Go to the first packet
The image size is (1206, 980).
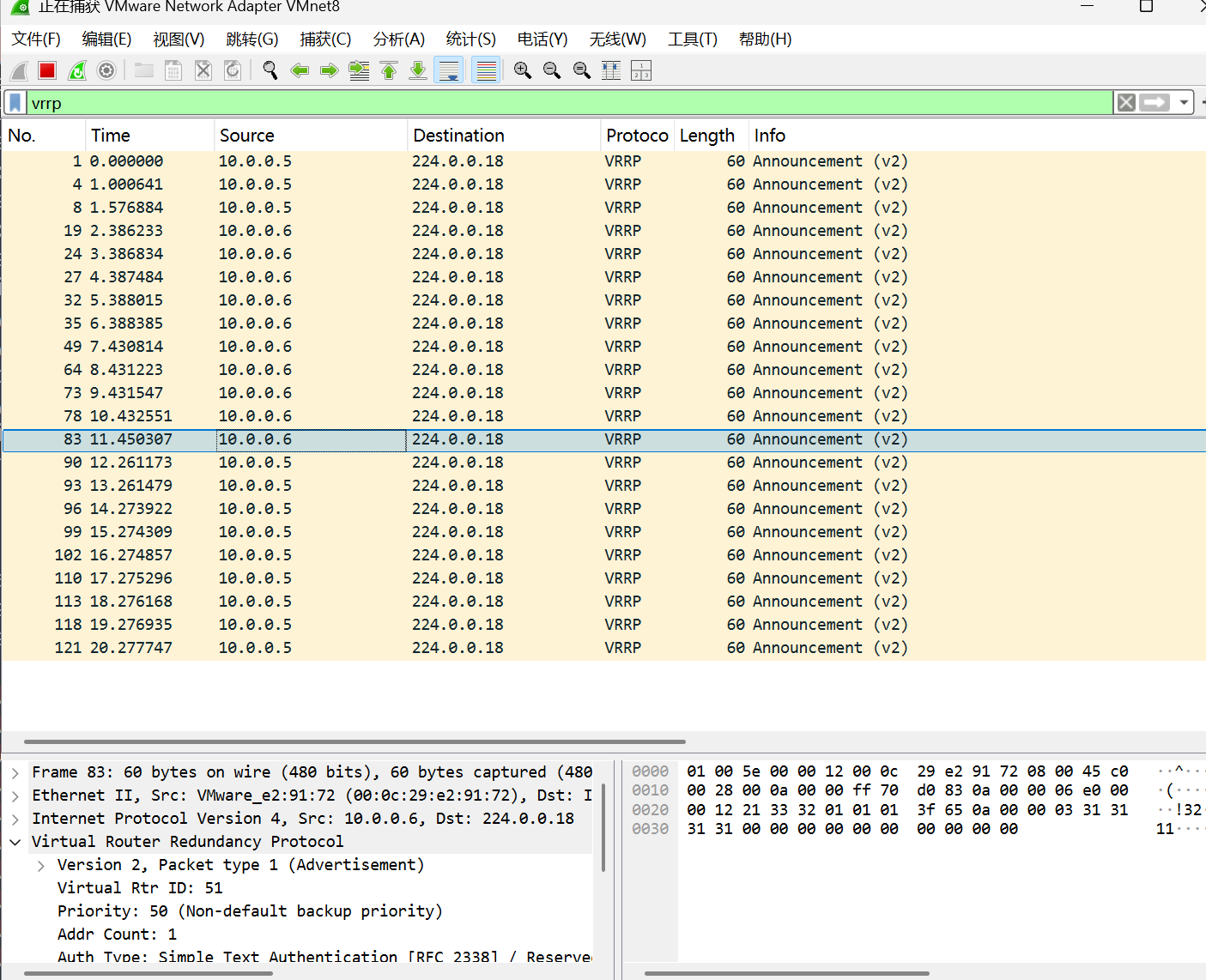pyautogui.click(x=389, y=70)
